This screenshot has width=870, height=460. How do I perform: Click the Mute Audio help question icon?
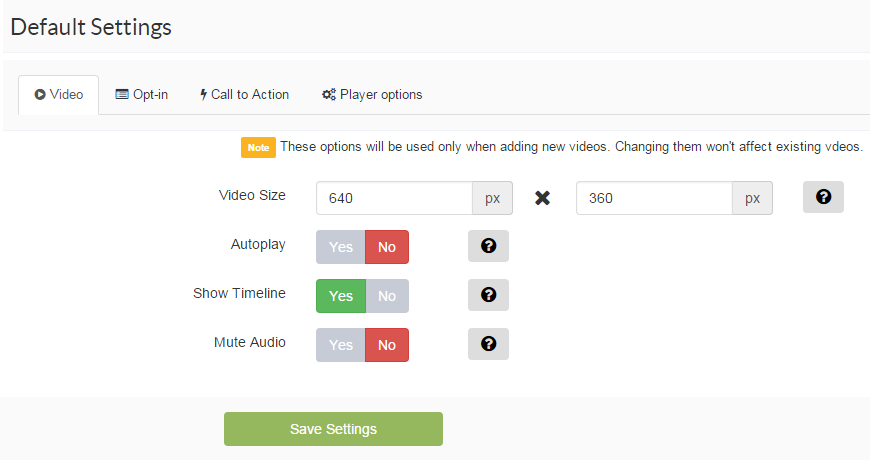(488, 344)
